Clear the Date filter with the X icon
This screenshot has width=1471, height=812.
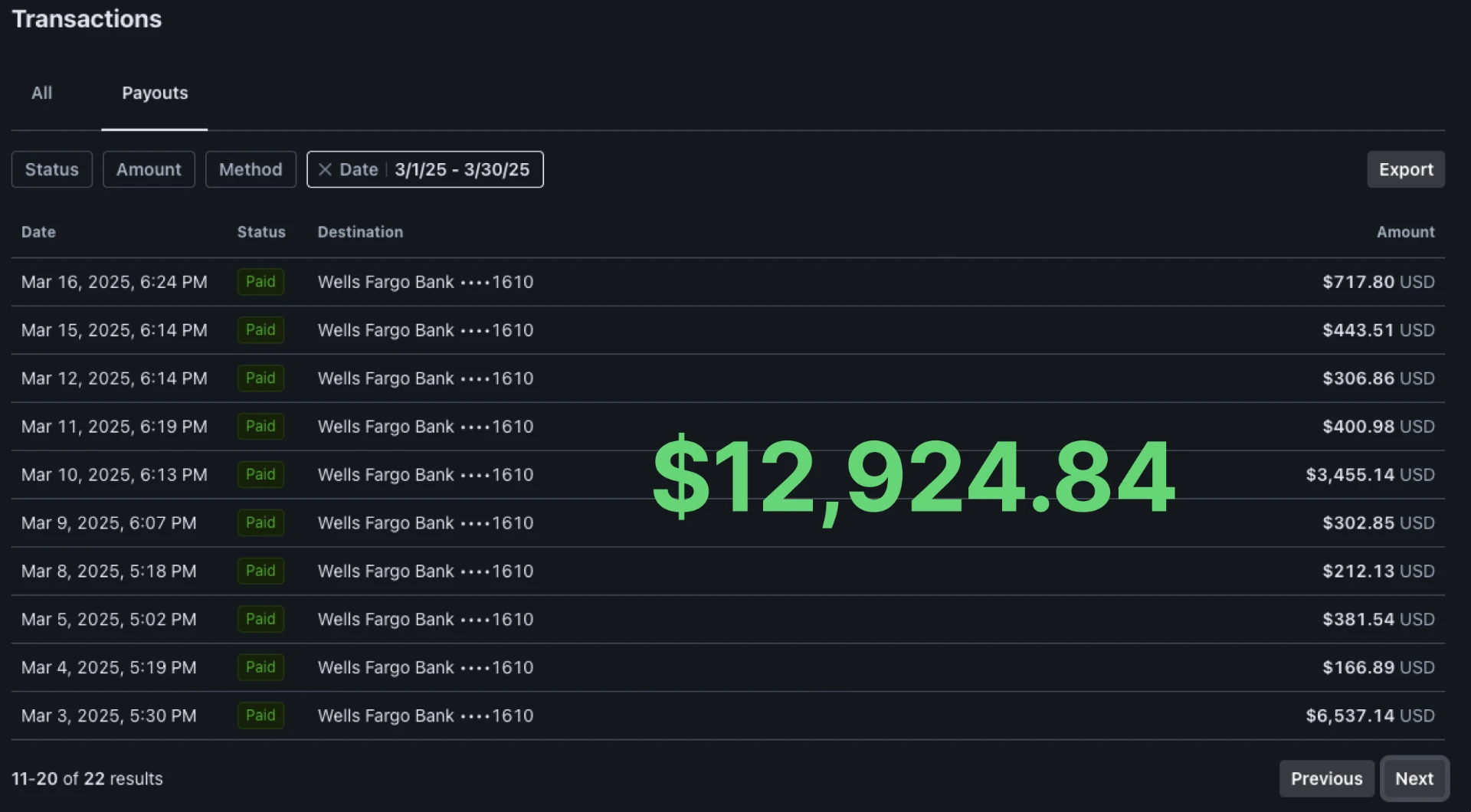pos(325,169)
